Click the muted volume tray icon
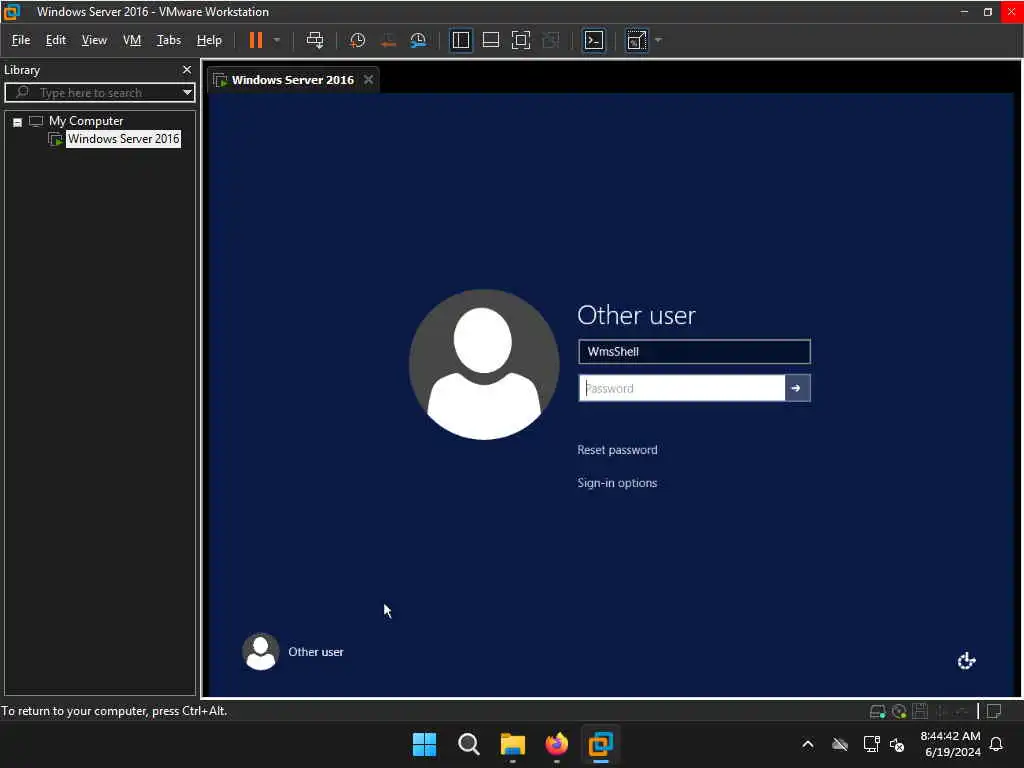The width and height of the screenshot is (1024, 768). [x=897, y=744]
